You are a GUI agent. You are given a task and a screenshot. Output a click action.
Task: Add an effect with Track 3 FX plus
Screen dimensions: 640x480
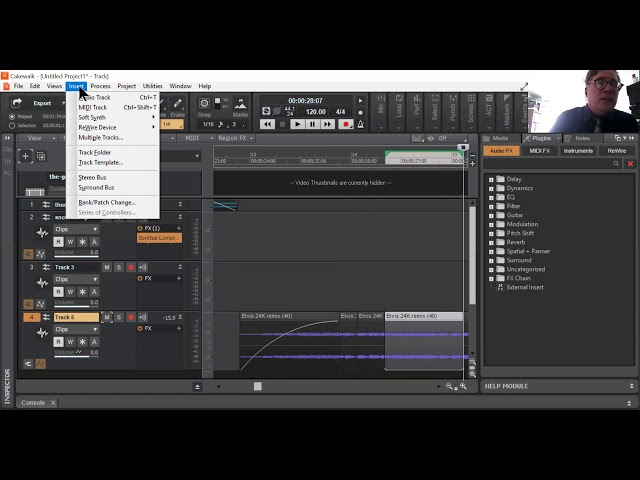179,278
